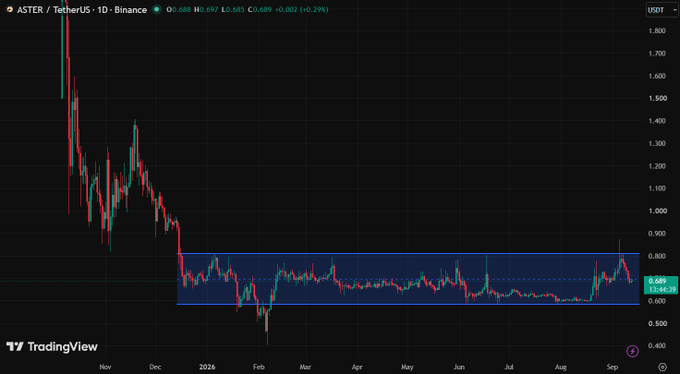This screenshot has height=374, width=680.
Task: Click the 1.000 price axis label
Action: (657, 211)
